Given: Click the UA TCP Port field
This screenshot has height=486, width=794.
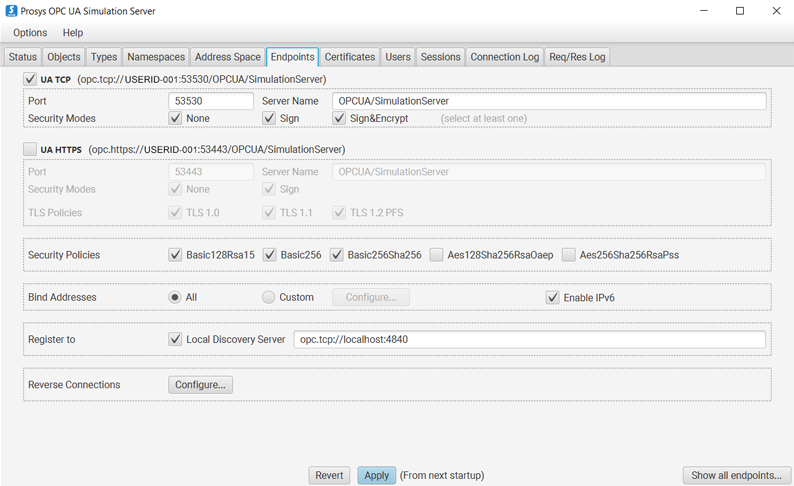Looking at the screenshot, I should [211, 101].
